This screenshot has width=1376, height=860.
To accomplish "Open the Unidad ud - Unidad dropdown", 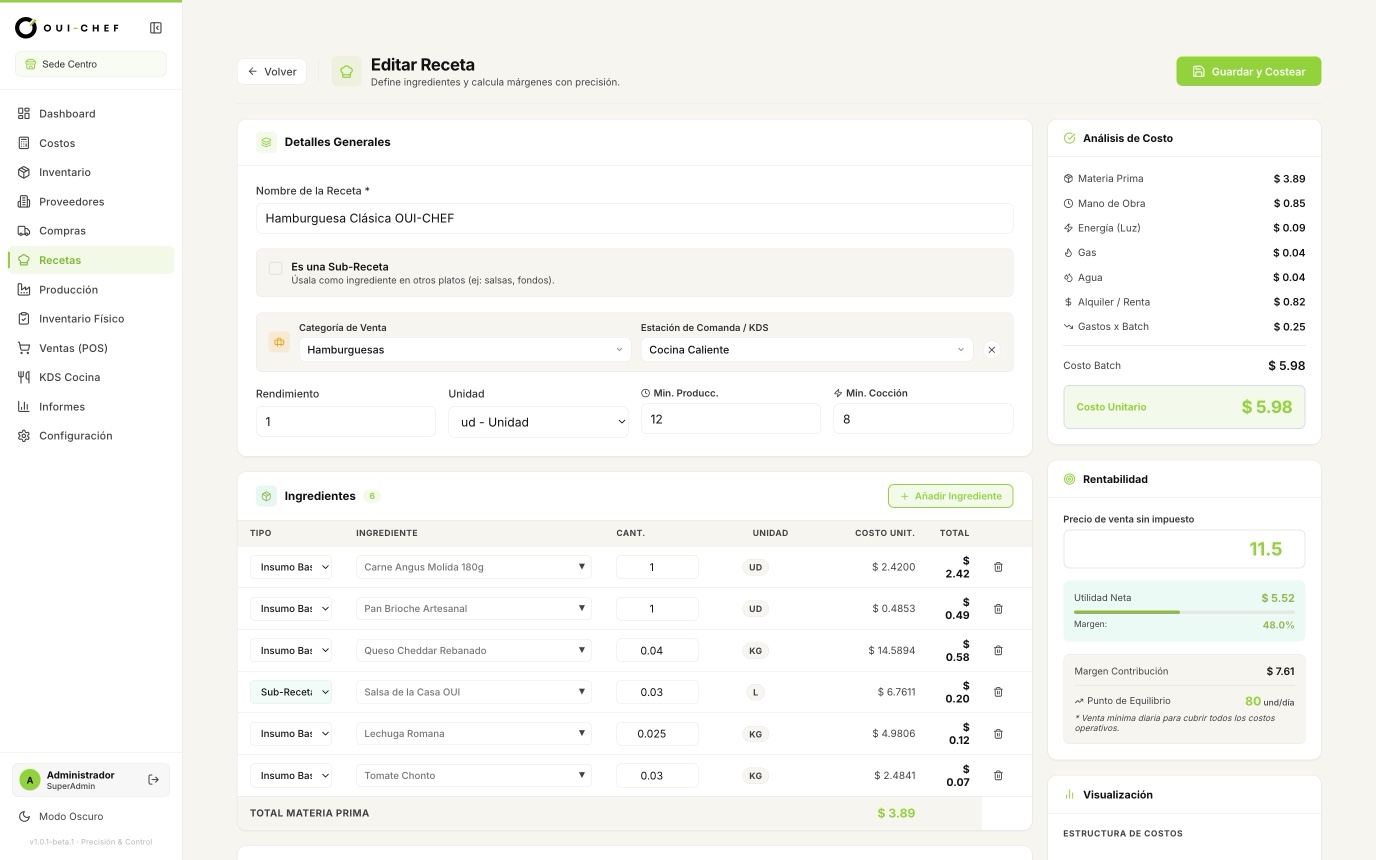I will (538, 422).
